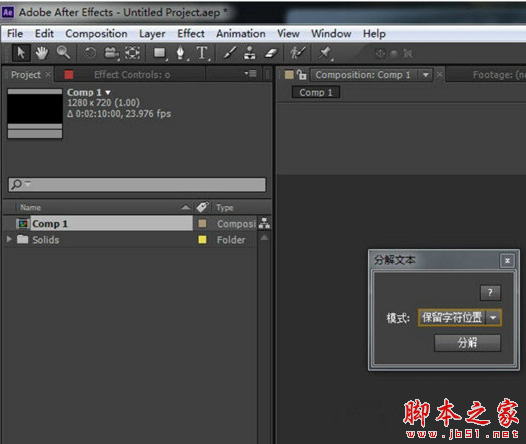This screenshot has width=526, height=444.
Task: Toggle the composition viewer lock icon
Action: point(302,74)
